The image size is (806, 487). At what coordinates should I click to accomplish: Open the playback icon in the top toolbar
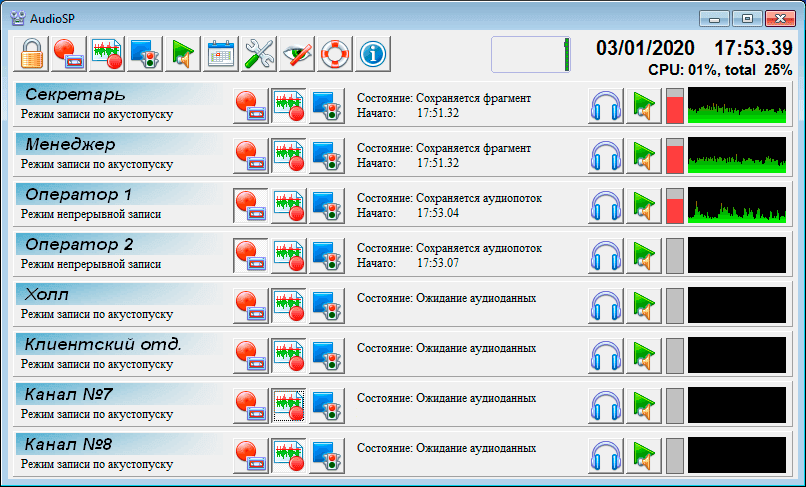[184, 53]
